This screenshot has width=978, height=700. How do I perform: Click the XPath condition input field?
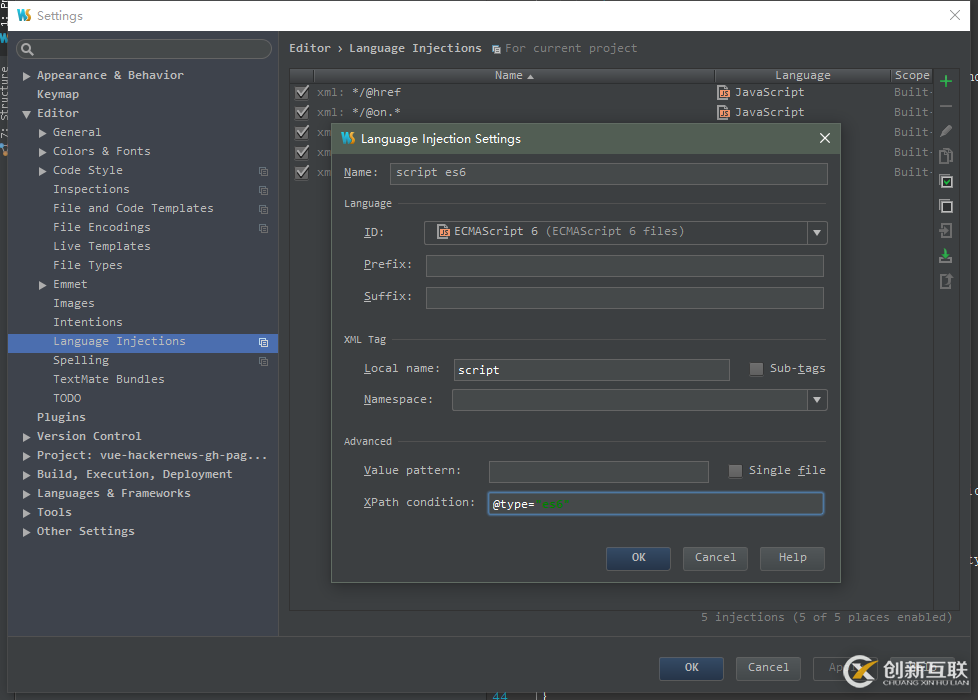656,504
